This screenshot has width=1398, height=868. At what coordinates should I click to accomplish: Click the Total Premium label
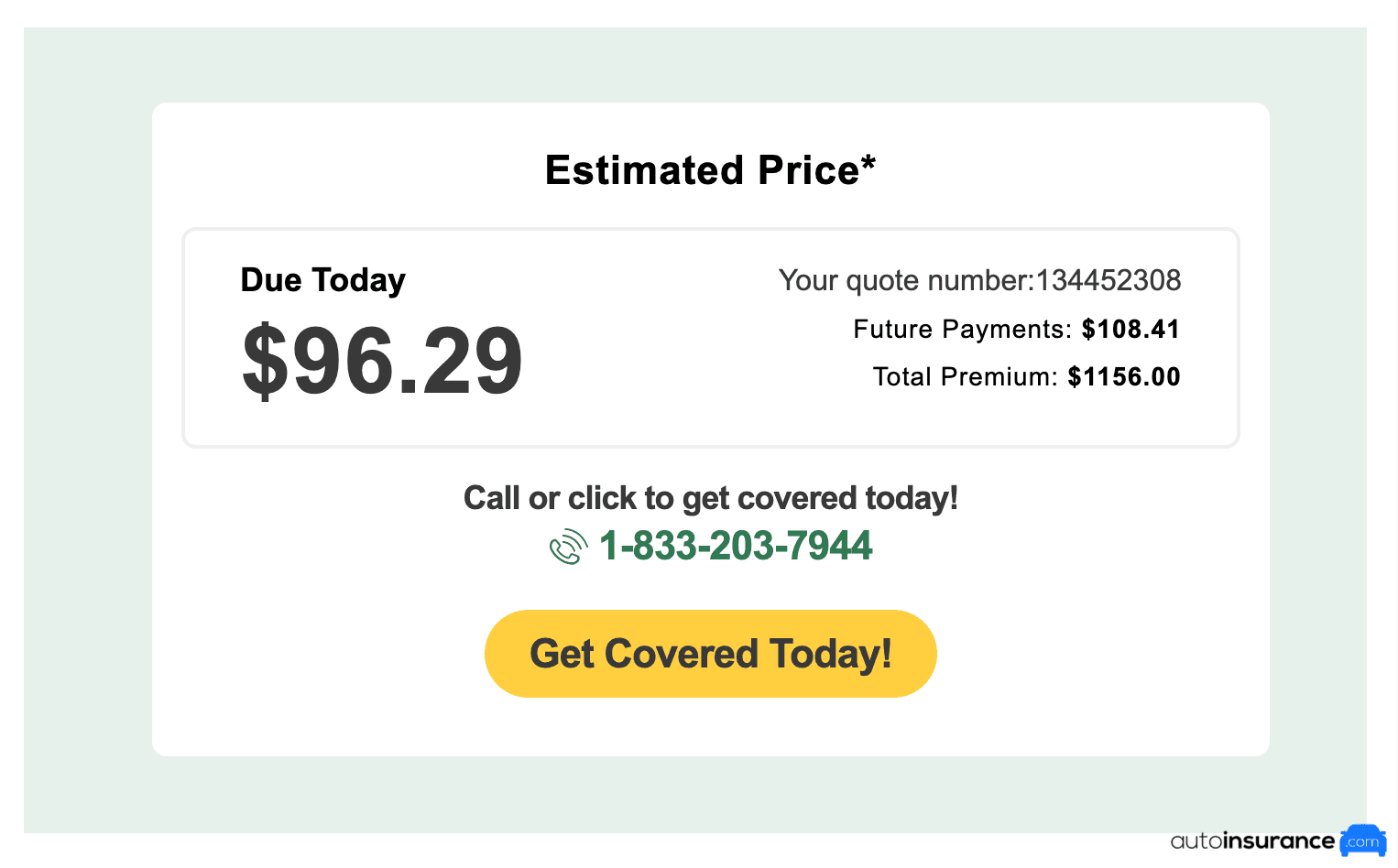pyautogui.click(x=966, y=377)
